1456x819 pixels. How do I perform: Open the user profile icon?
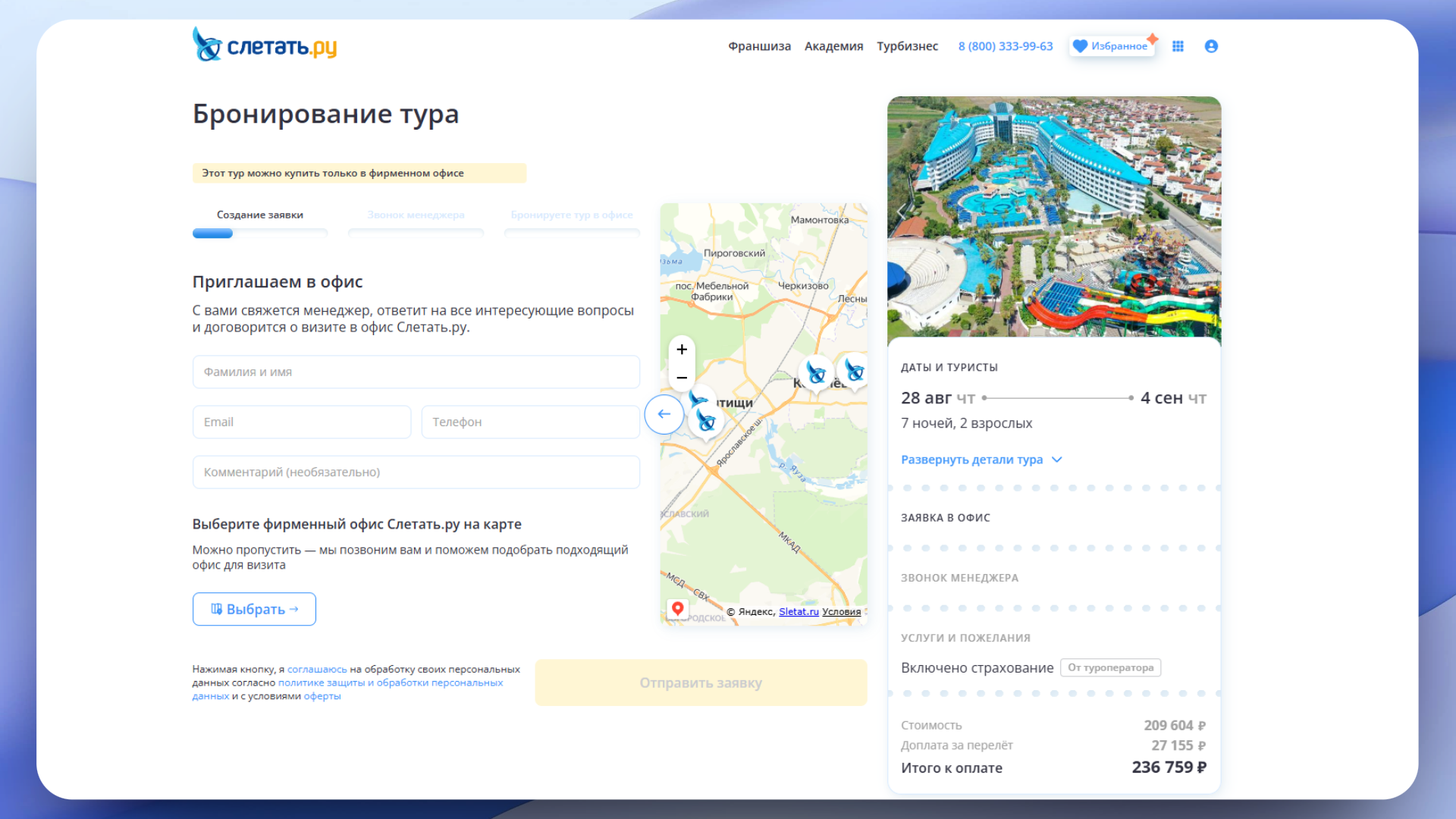[1211, 46]
